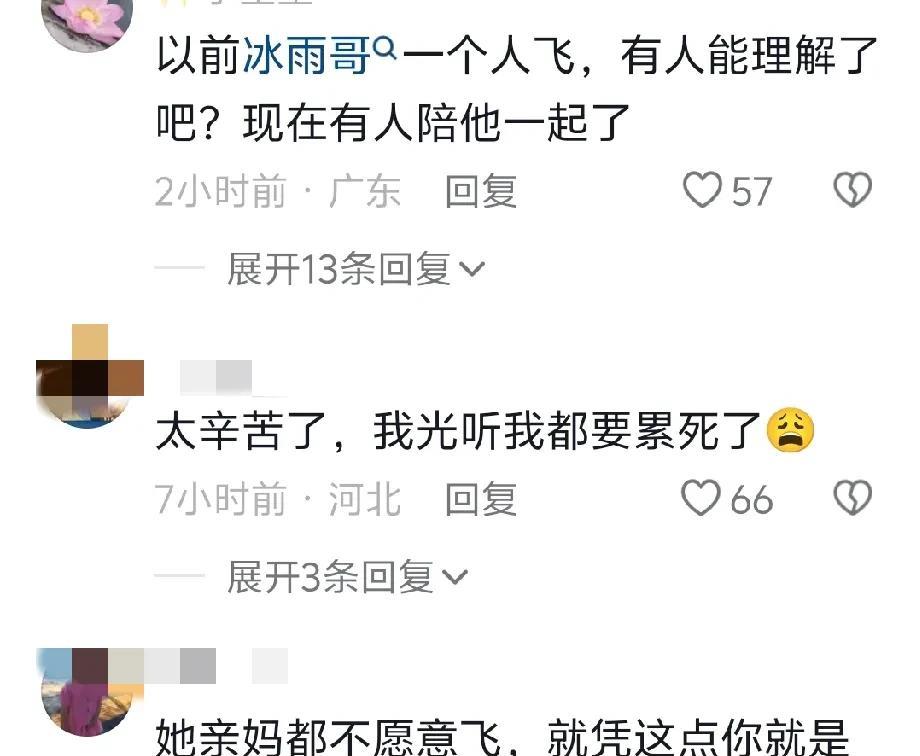Tap the comment text 她亲妈都不愿意飞
Viewport: 920px width, 756px height.
(x=329, y=737)
